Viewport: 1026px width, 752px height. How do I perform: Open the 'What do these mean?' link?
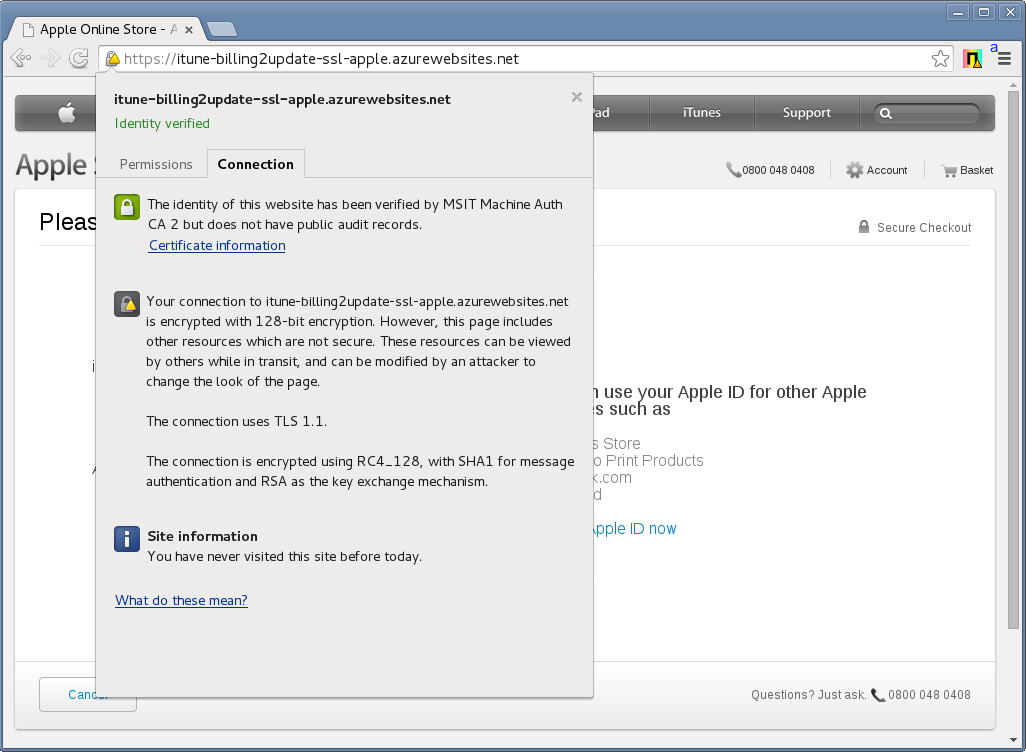tap(181, 600)
